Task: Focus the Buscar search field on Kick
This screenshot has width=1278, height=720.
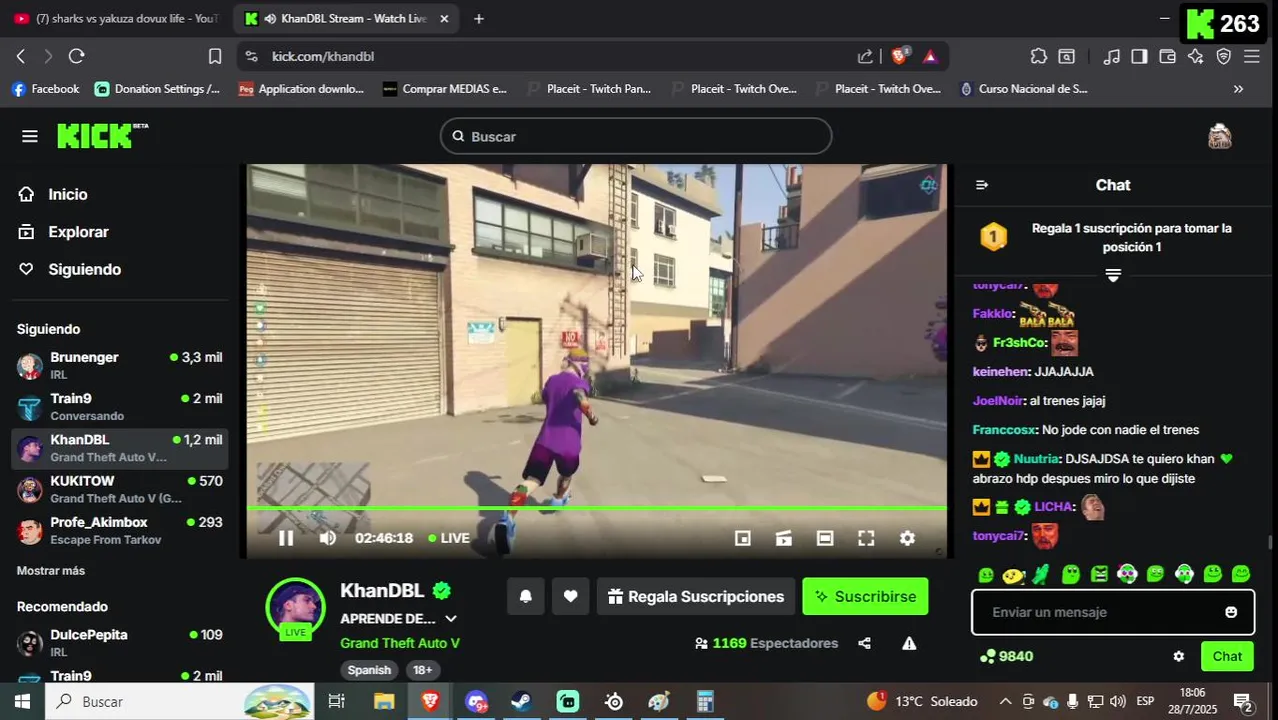Action: (636, 136)
